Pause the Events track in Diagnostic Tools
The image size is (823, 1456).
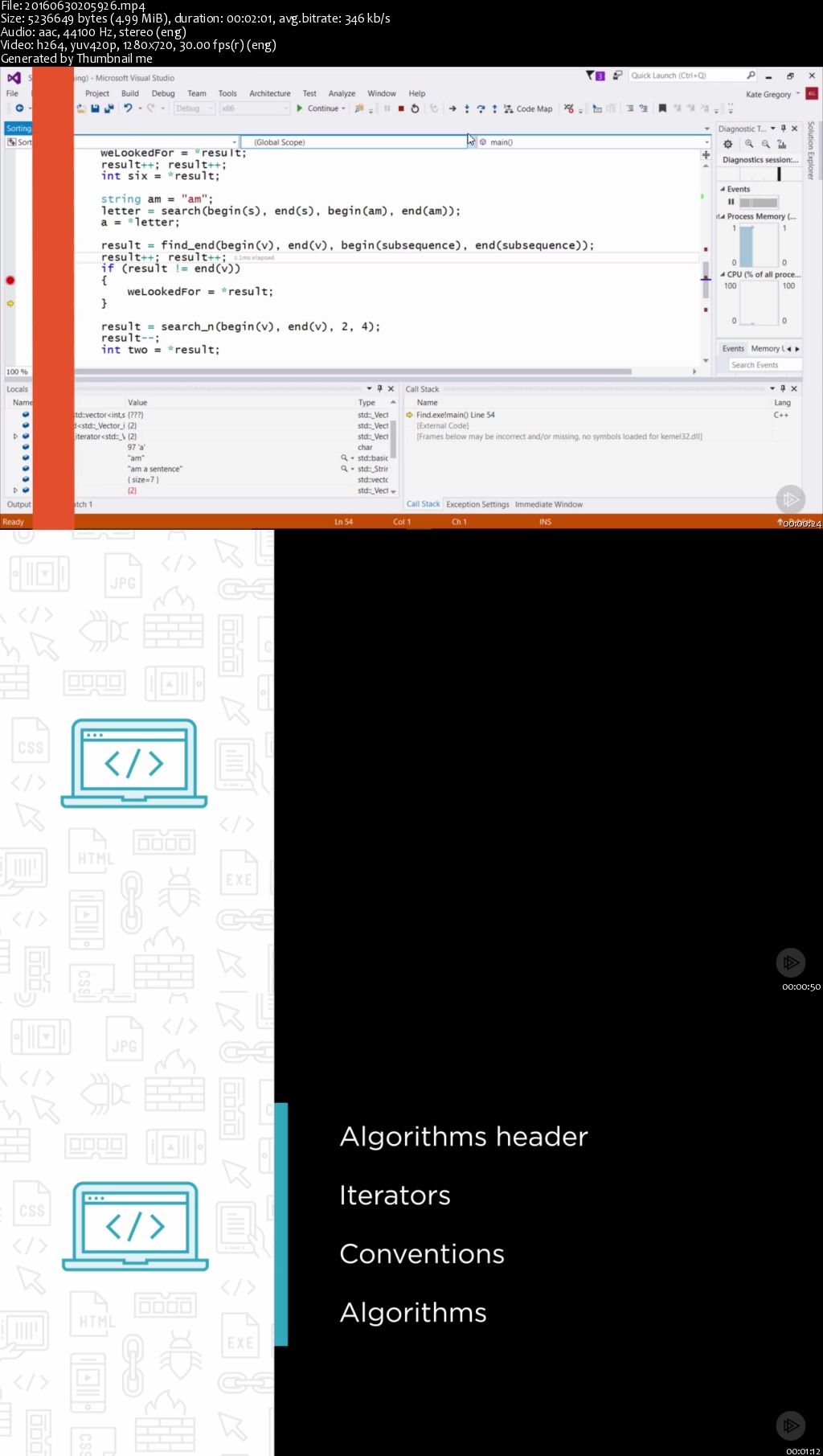pyautogui.click(x=731, y=202)
